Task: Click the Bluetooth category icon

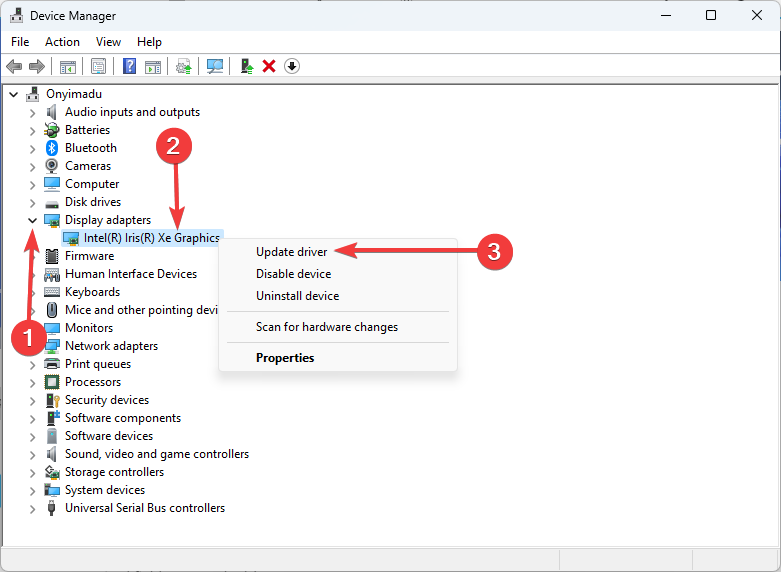Action: 52,148
